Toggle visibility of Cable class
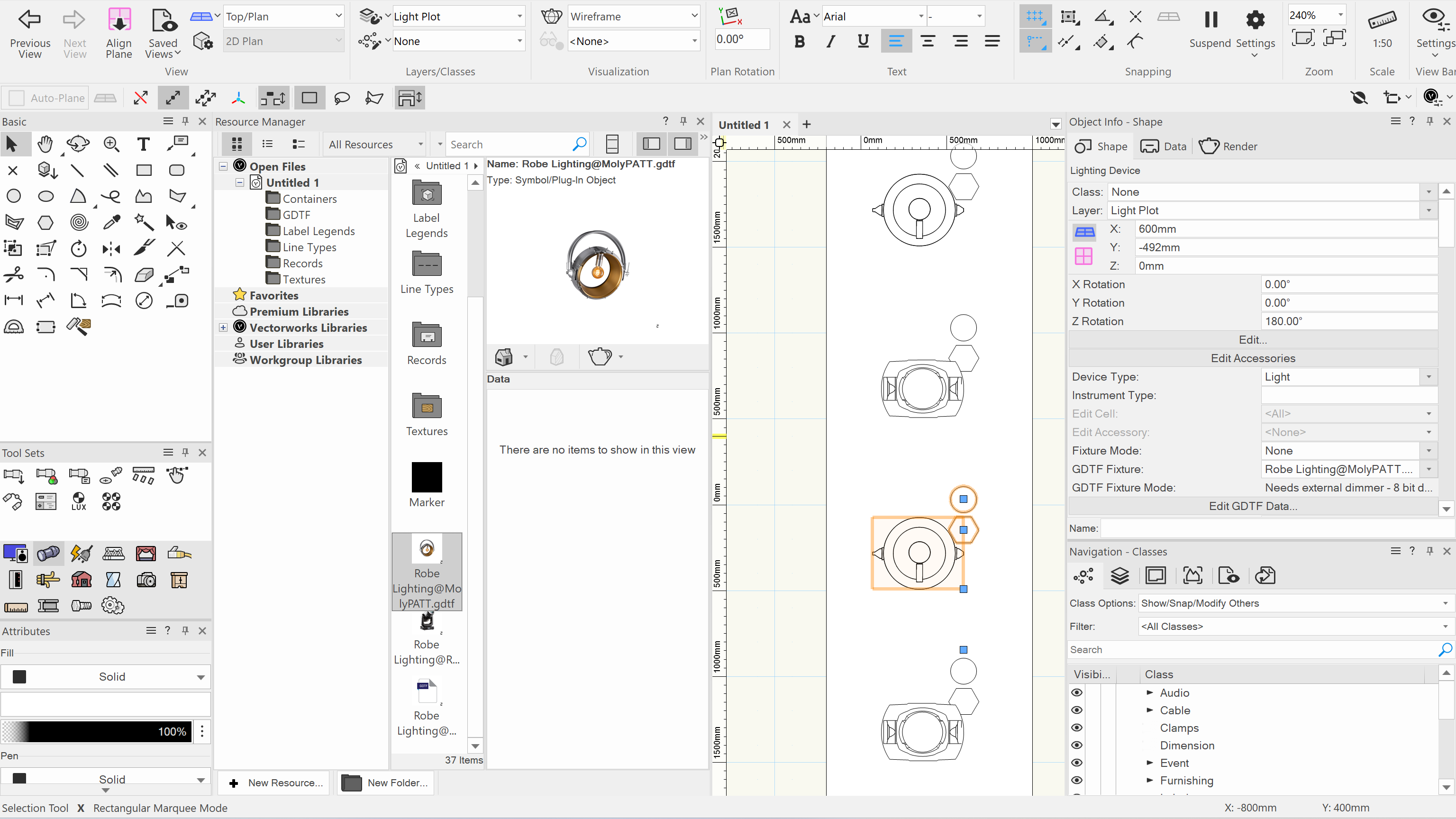1456x819 pixels. [1077, 710]
